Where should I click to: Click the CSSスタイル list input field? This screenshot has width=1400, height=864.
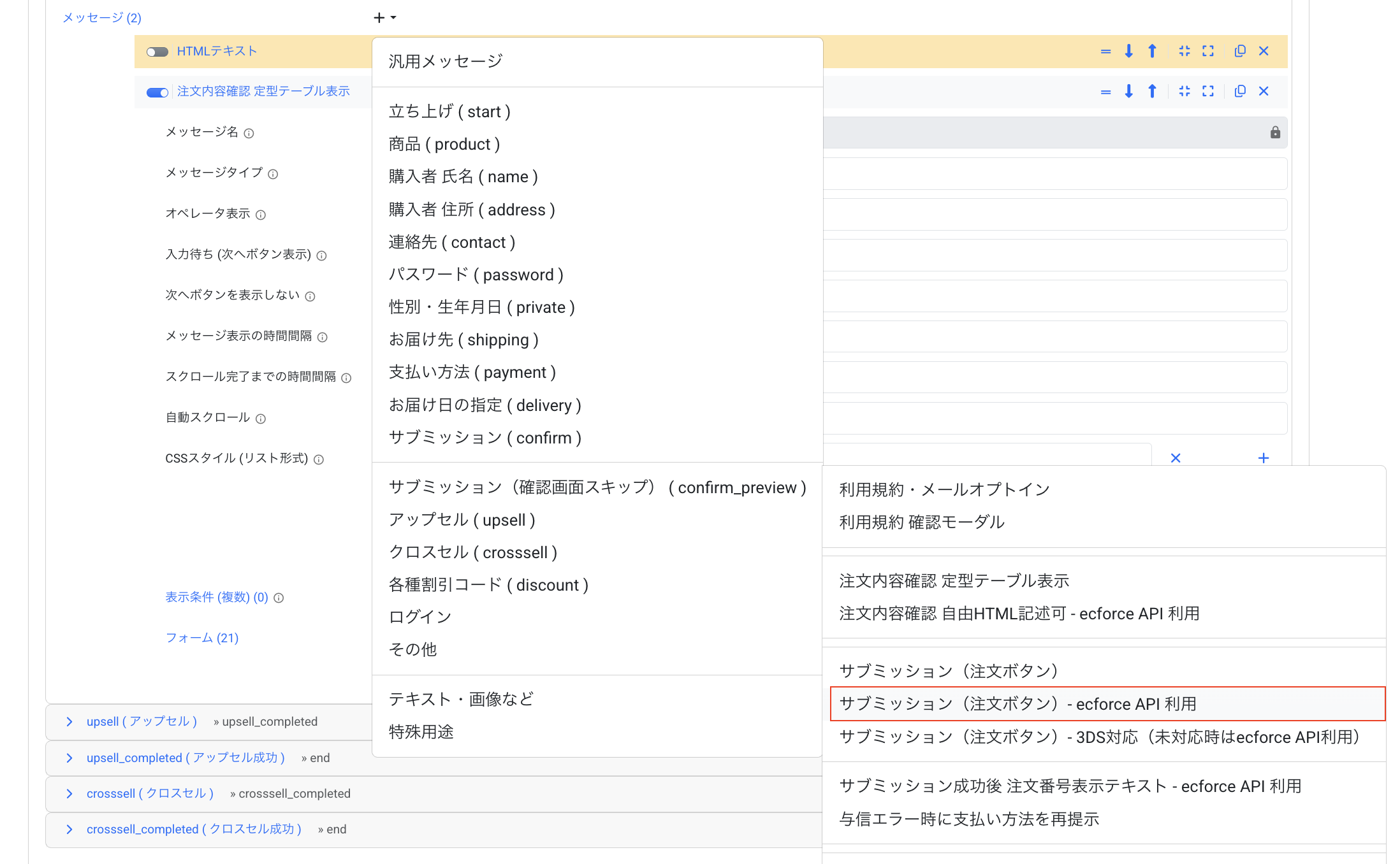point(987,454)
